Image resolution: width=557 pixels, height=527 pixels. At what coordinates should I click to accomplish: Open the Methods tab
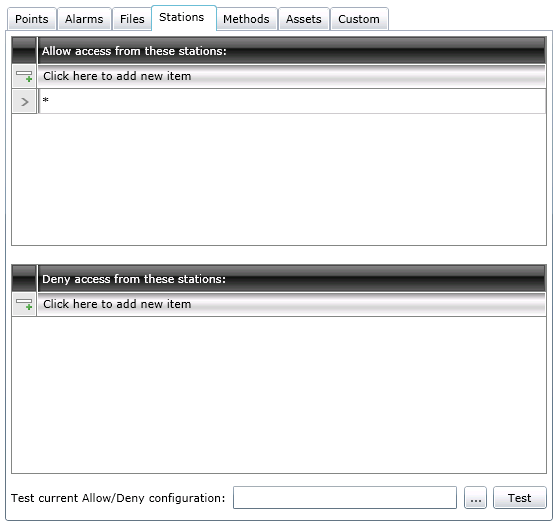point(246,19)
